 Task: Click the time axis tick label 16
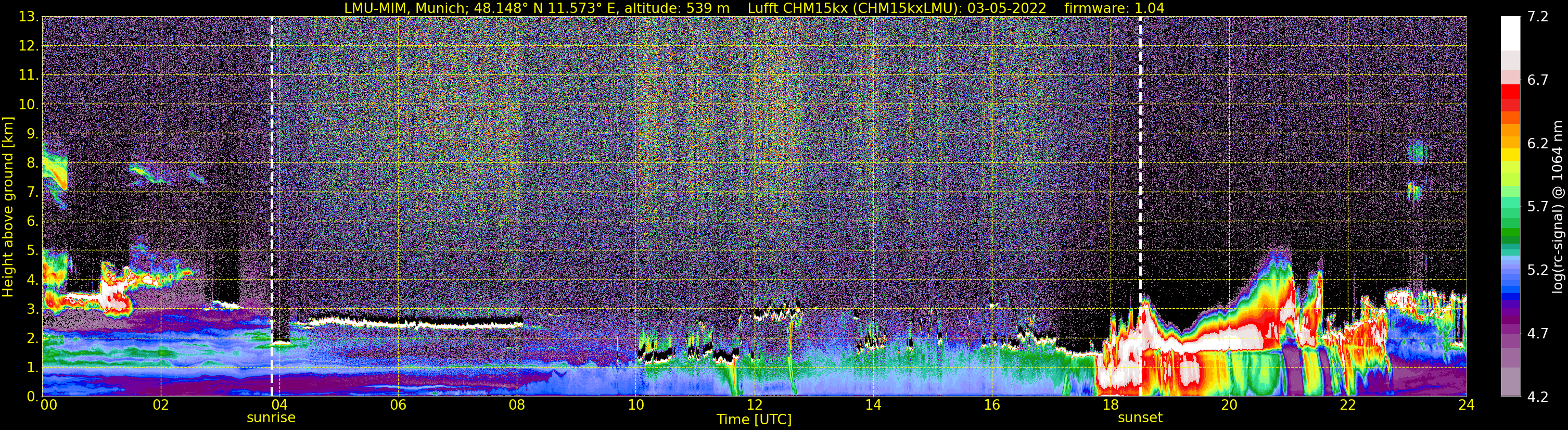(x=991, y=405)
